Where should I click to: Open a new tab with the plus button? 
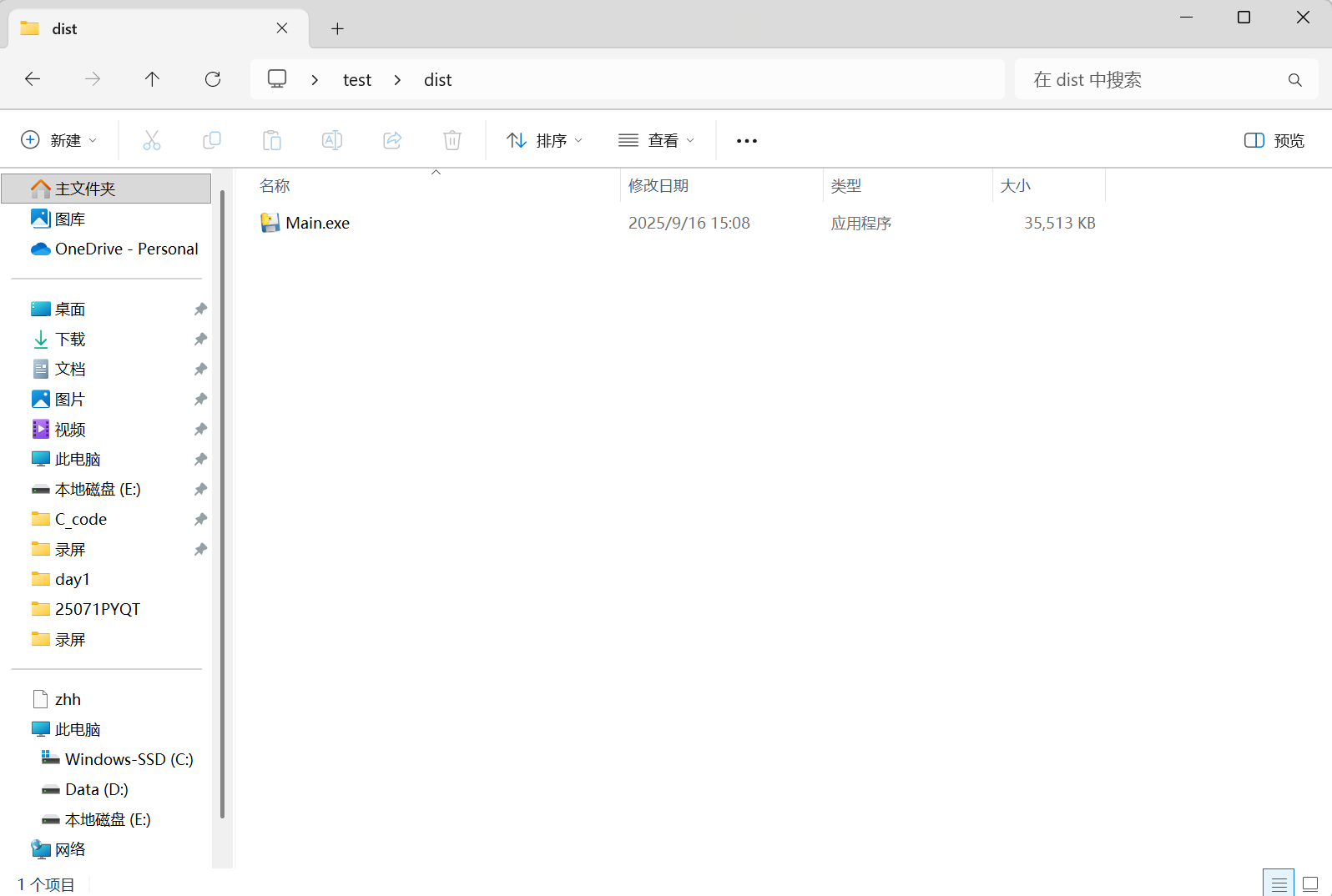point(337,29)
